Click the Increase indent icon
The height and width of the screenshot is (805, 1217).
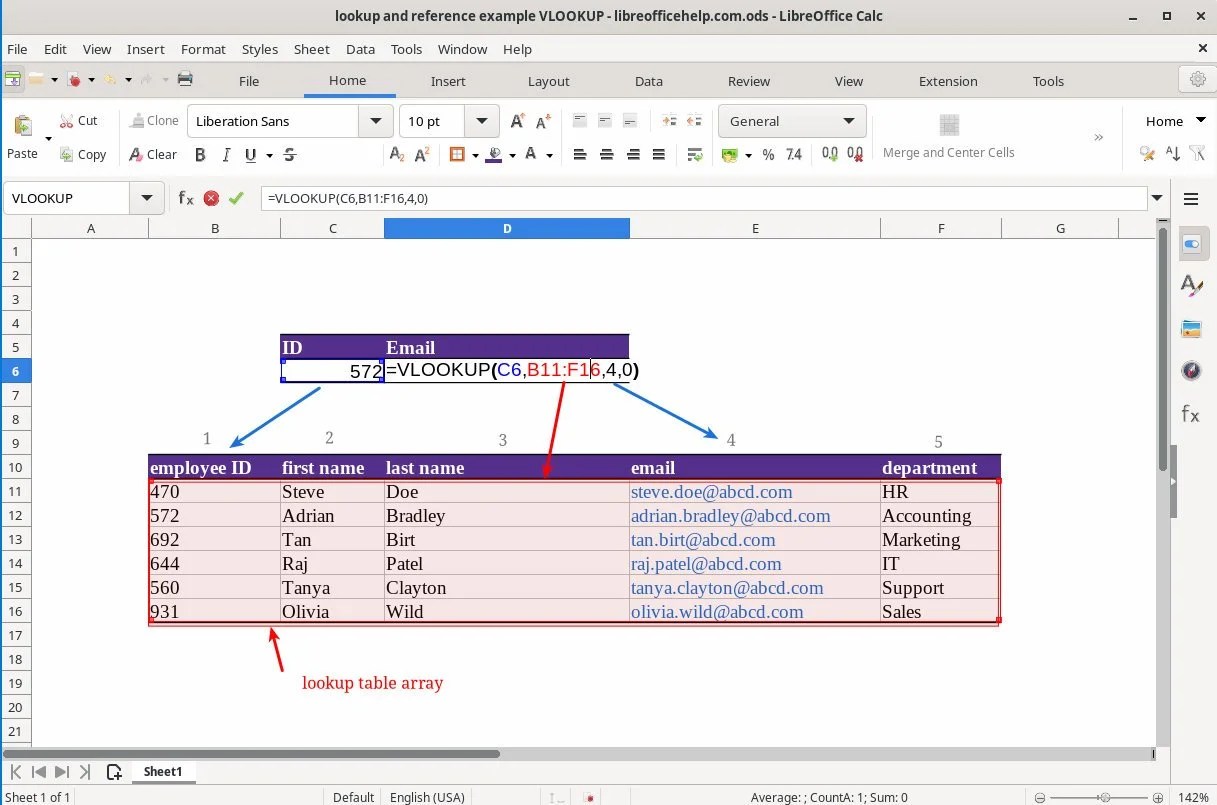[x=668, y=121]
